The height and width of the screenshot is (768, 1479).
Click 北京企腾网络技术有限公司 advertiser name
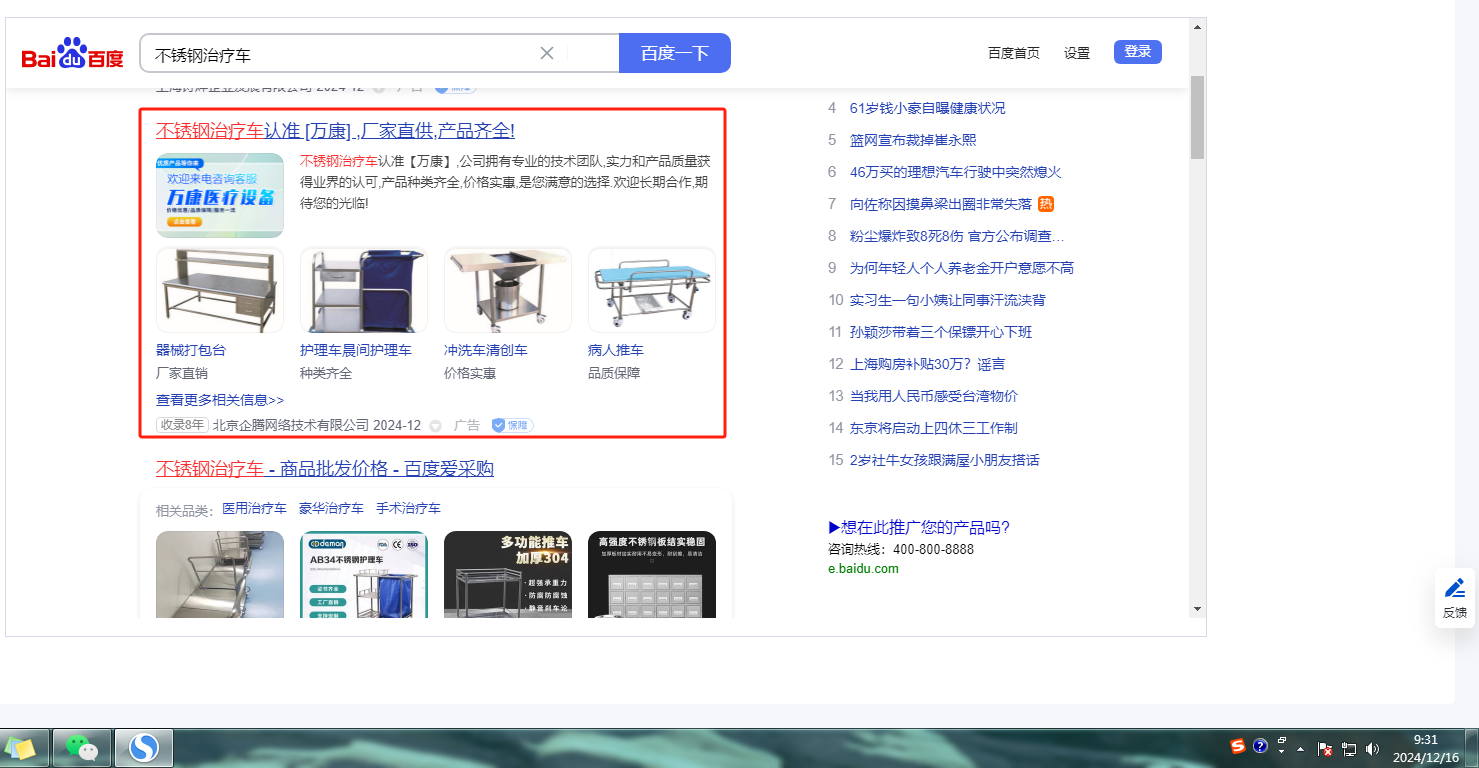291,425
